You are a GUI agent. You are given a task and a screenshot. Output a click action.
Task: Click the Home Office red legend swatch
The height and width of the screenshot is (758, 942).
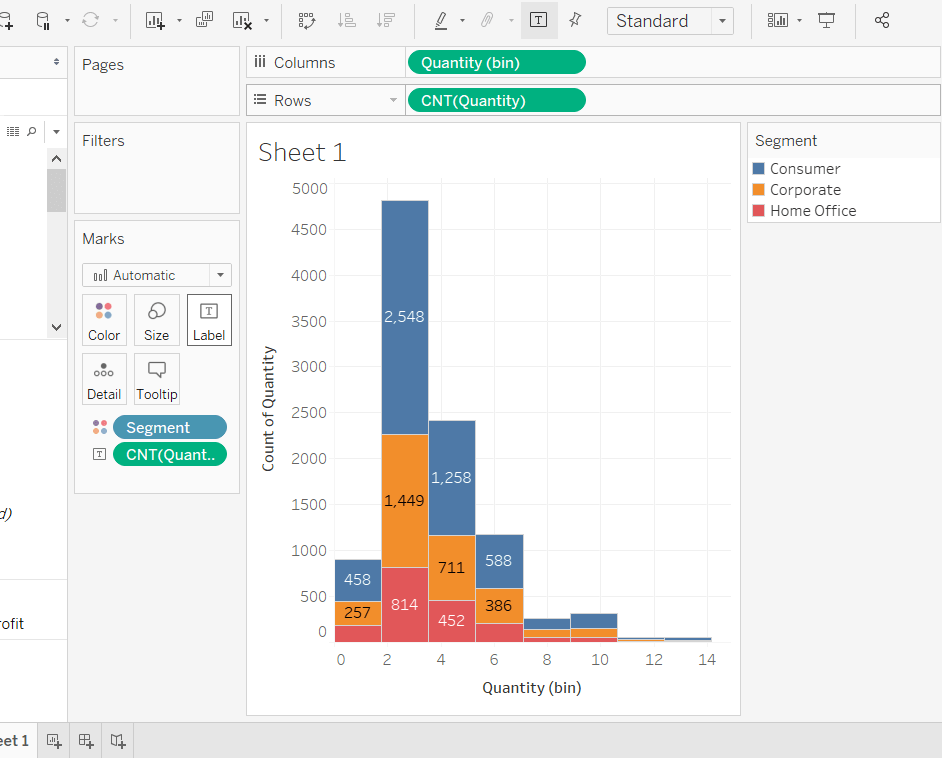759,211
